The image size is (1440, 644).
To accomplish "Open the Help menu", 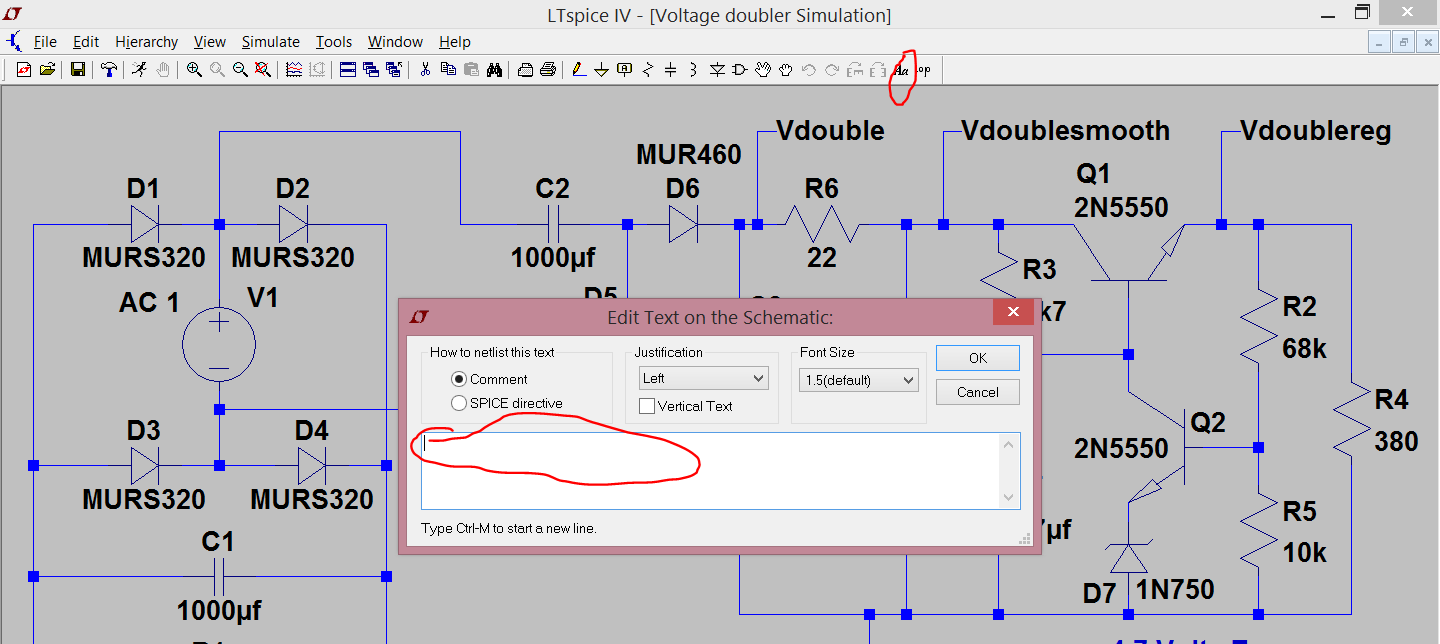I will pyautogui.click(x=454, y=42).
